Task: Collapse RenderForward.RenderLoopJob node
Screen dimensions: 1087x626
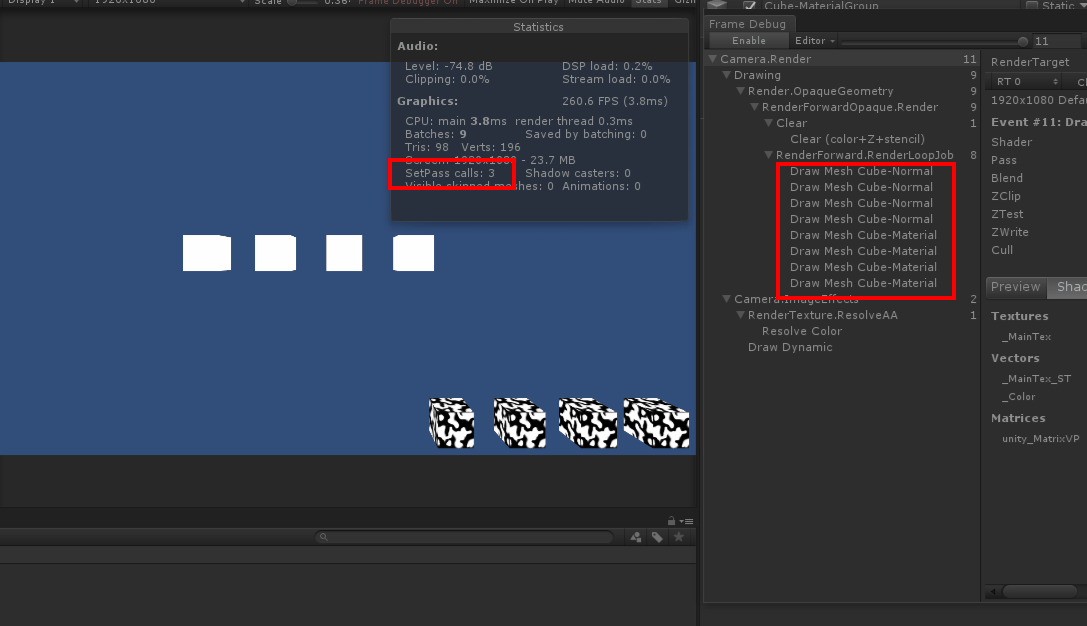Action: point(768,155)
